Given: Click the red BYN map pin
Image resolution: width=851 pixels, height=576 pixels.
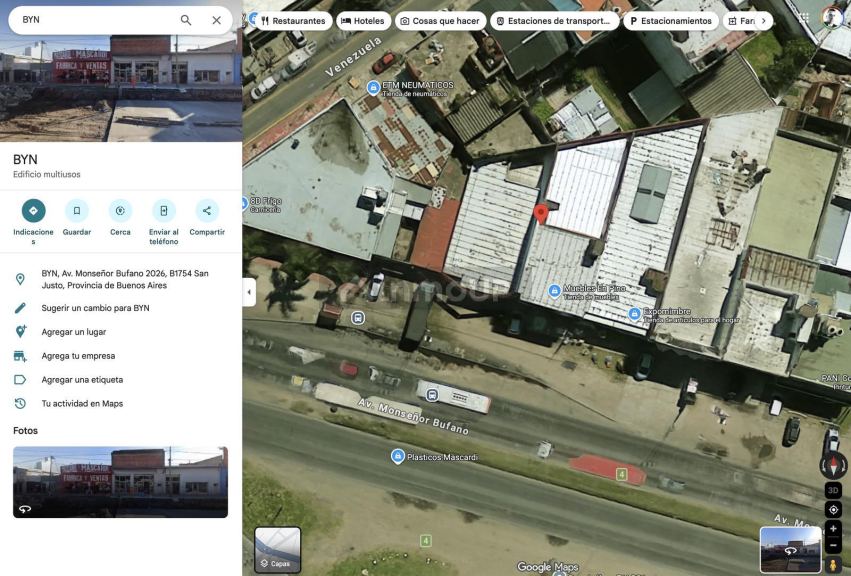Looking at the screenshot, I should click(x=541, y=214).
